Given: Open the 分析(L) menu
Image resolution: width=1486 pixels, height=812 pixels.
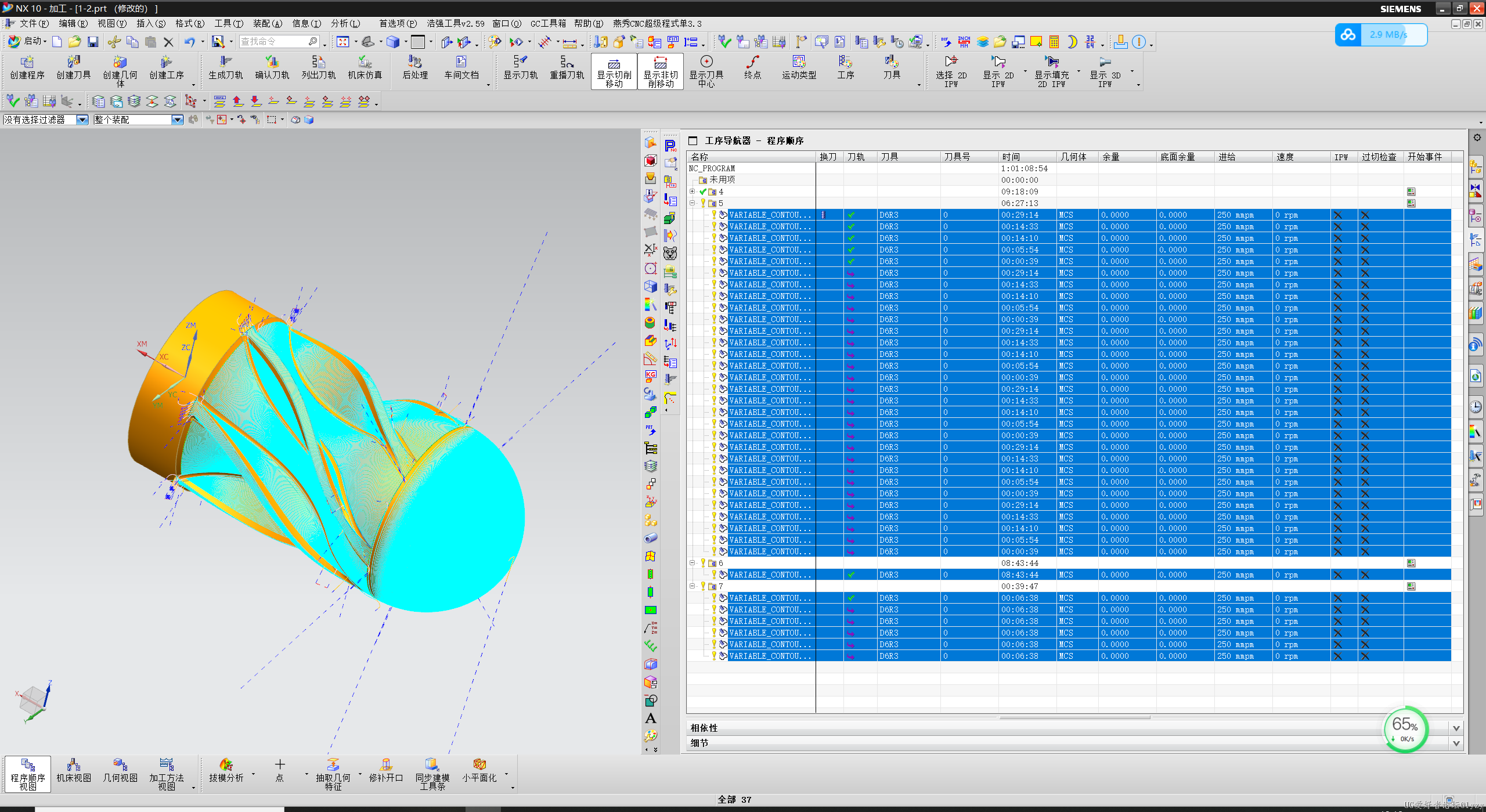Looking at the screenshot, I should pos(345,23).
